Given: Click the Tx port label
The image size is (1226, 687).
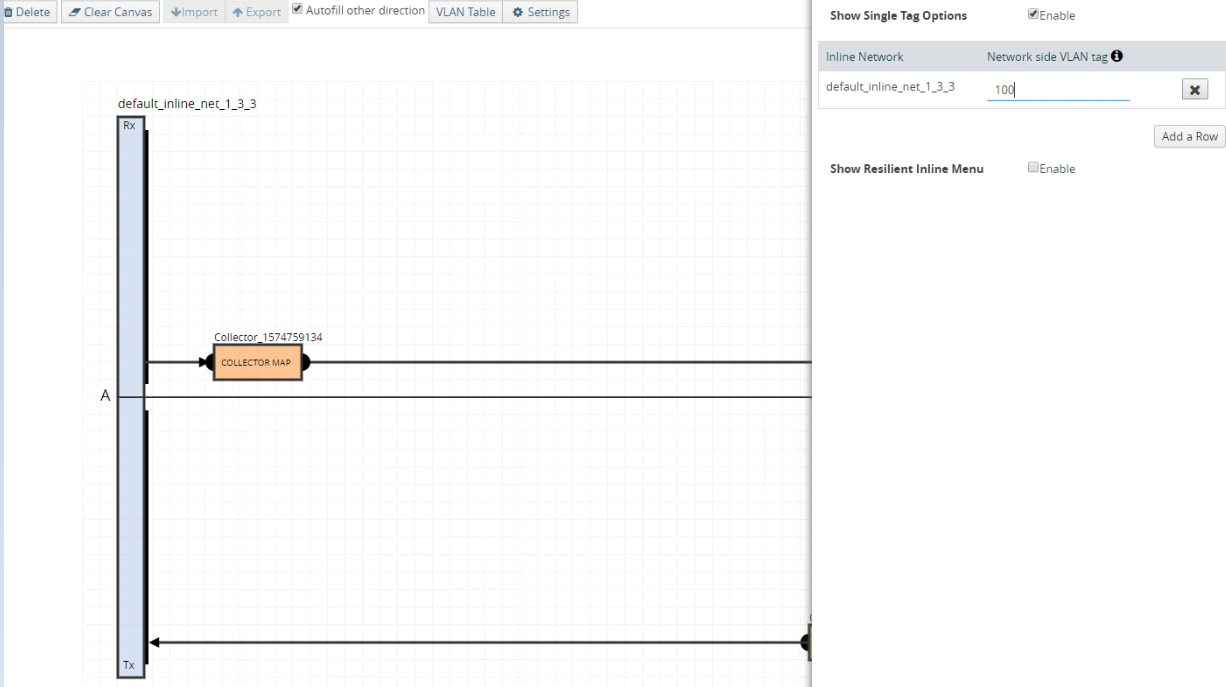Looking at the screenshot, I should coord(129,665).
